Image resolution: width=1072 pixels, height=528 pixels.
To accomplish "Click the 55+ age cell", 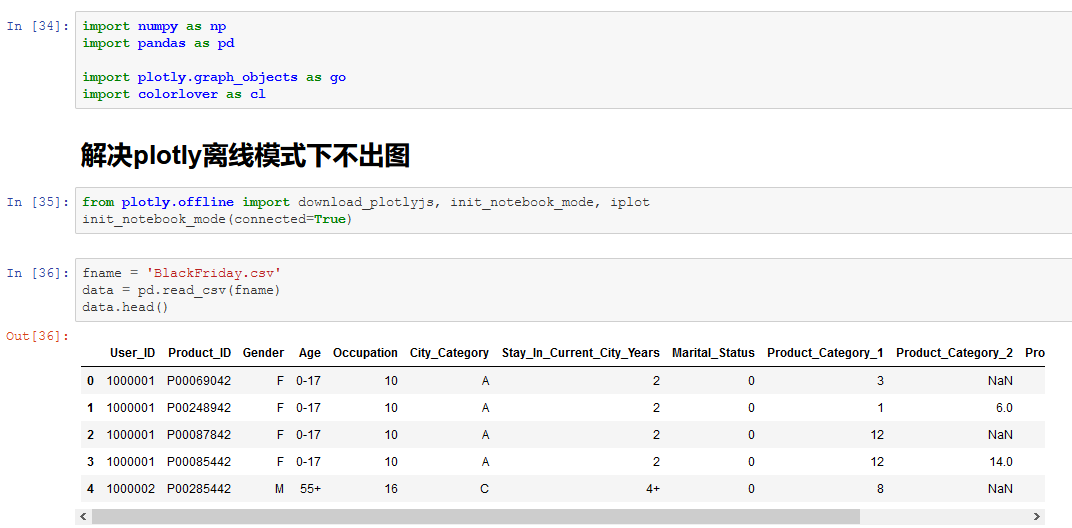I will point(310,489).
